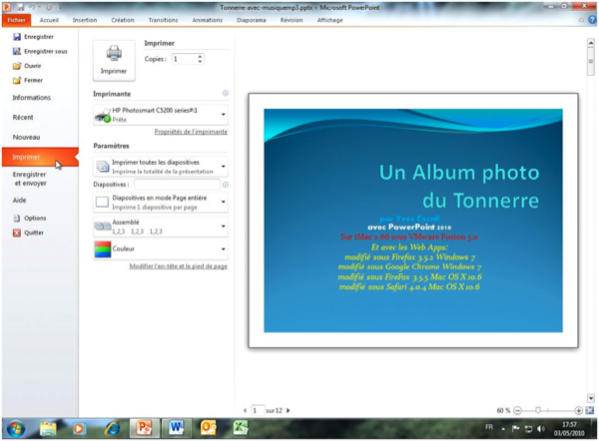The height and width of the screenshot is (441, 599).
Task: Open PowerPoint Options
Action: [x=30, y=218]
